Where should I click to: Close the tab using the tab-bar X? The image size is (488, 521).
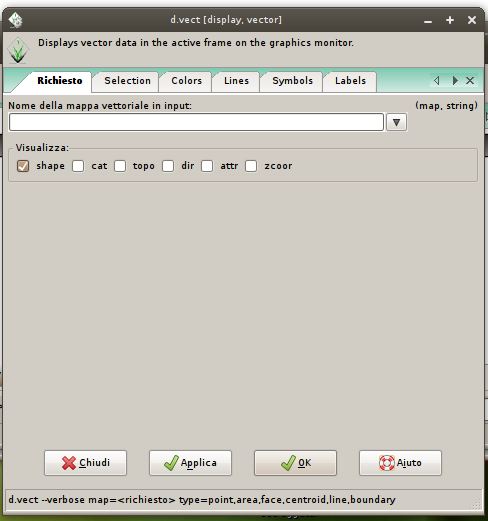(x=470, y=80)
